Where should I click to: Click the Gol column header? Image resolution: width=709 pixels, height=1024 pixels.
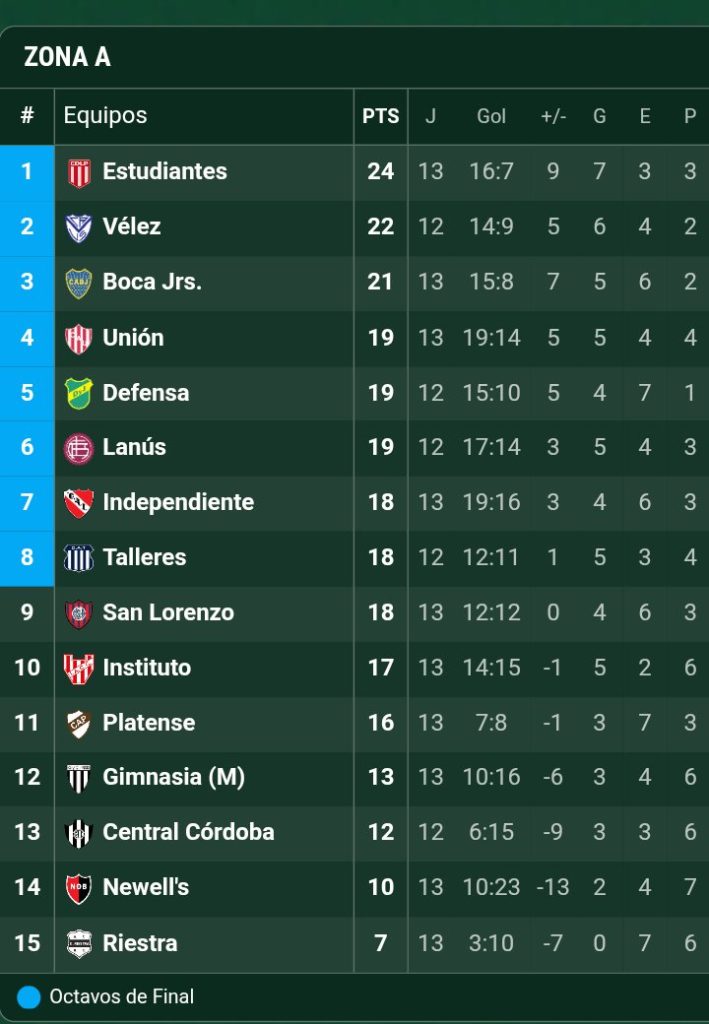491,116
